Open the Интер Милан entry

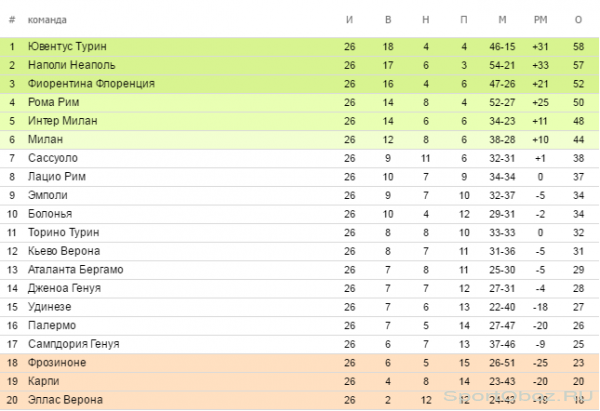pos(62,121)
